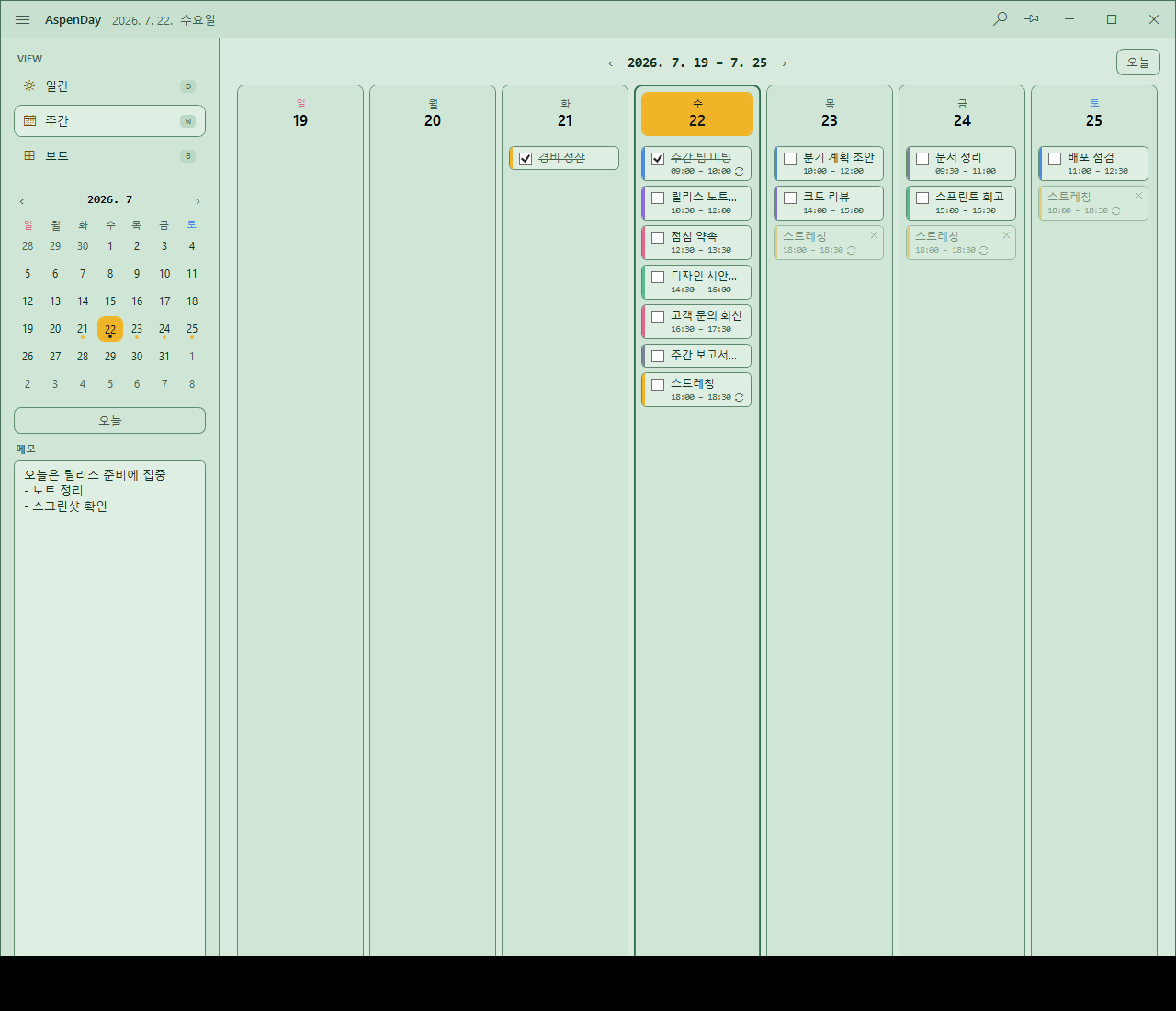Click the board grid icon
Viewport: 1176px width, 1011px height.
29,155
